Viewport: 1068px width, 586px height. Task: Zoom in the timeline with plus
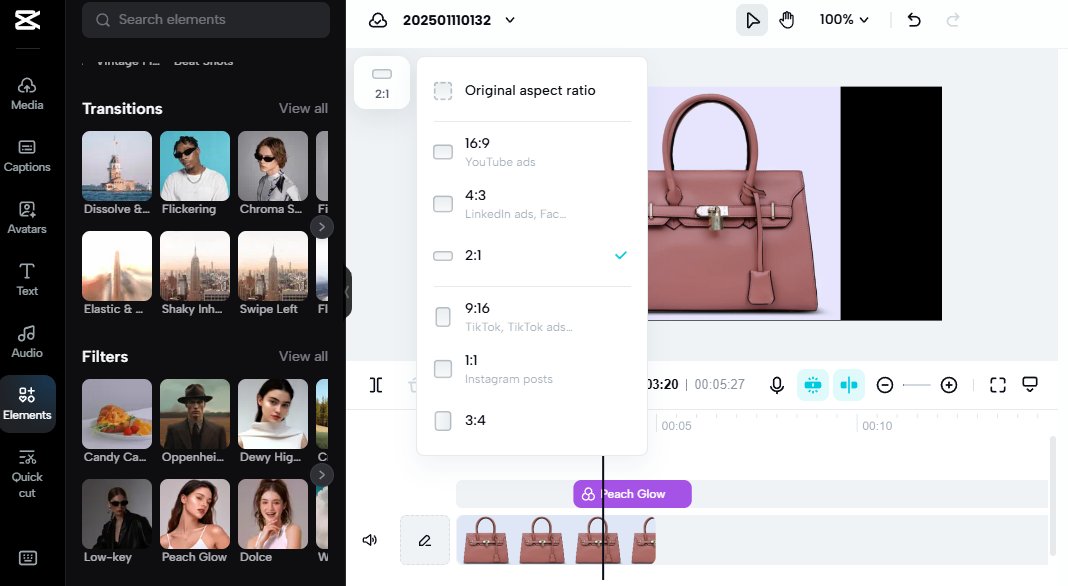pos(949,385)
